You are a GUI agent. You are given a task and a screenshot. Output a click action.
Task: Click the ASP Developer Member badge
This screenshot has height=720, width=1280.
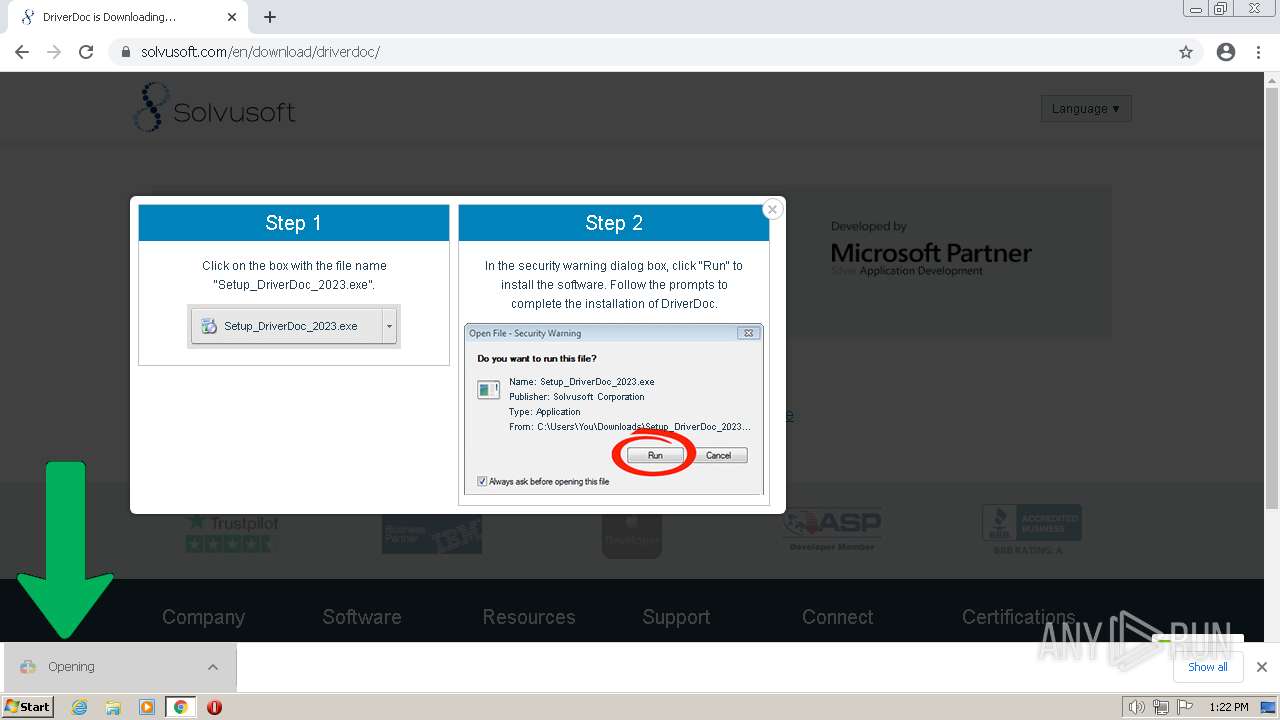click(832, 530)
